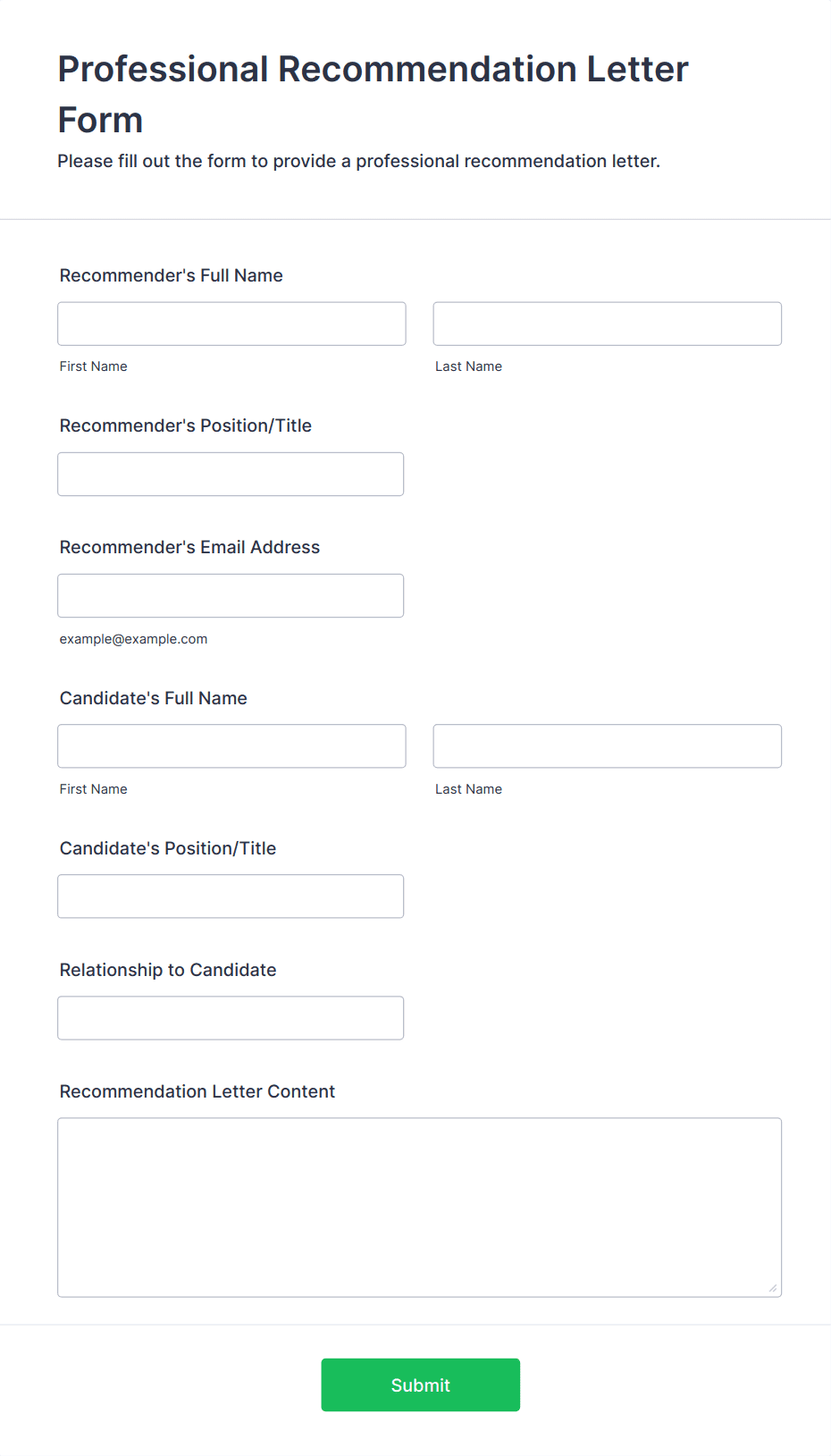Click the "Recommender's Position/Title" label text
831x1456 pixels.
pos(185,425)
